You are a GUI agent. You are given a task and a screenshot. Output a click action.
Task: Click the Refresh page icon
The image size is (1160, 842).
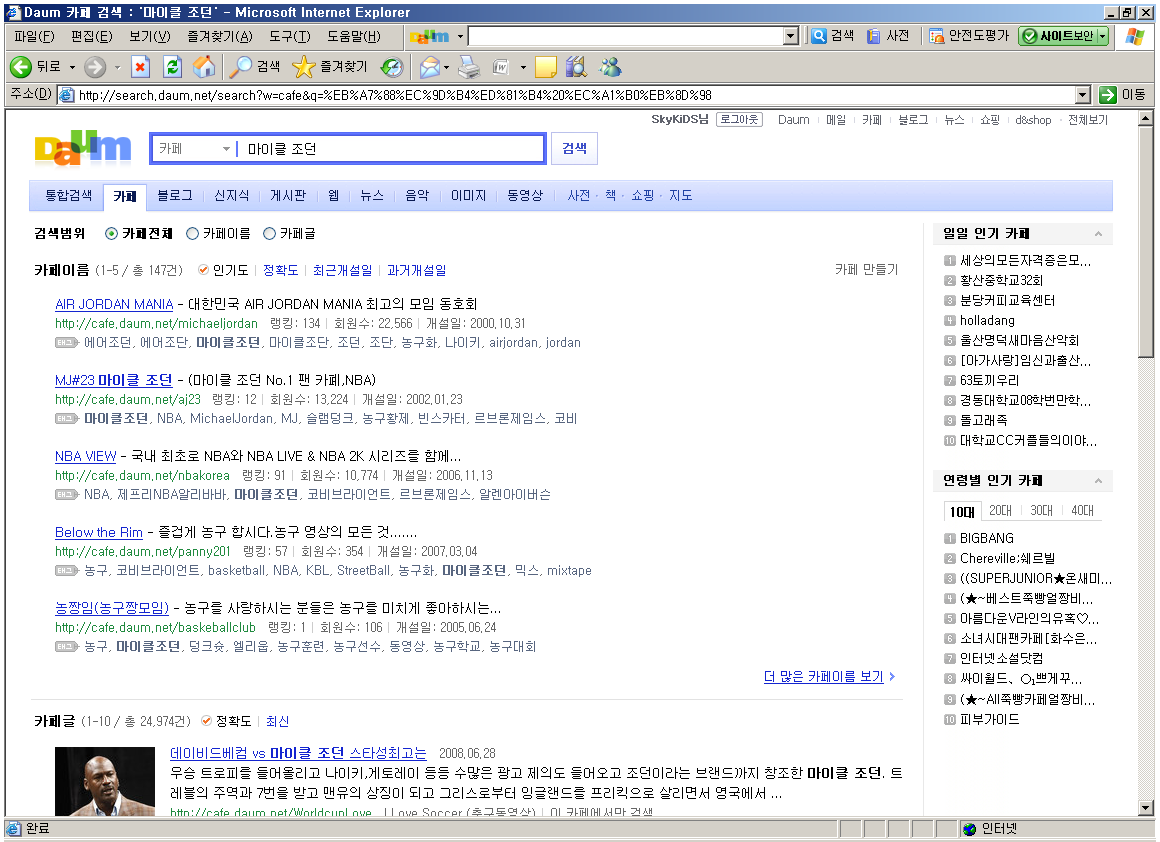pos(172,67)
